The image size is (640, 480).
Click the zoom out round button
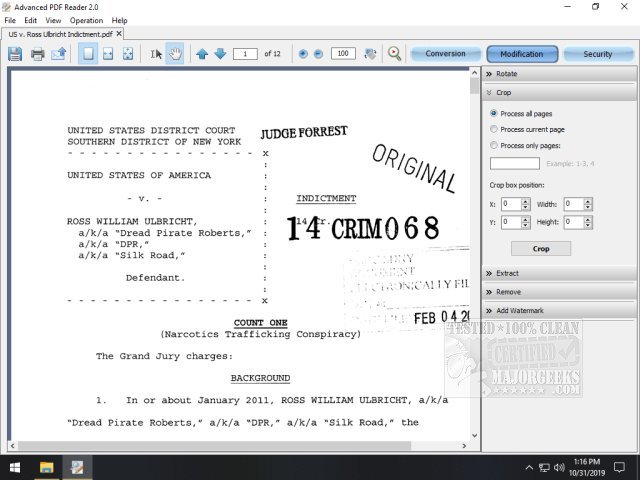(318, 54)
